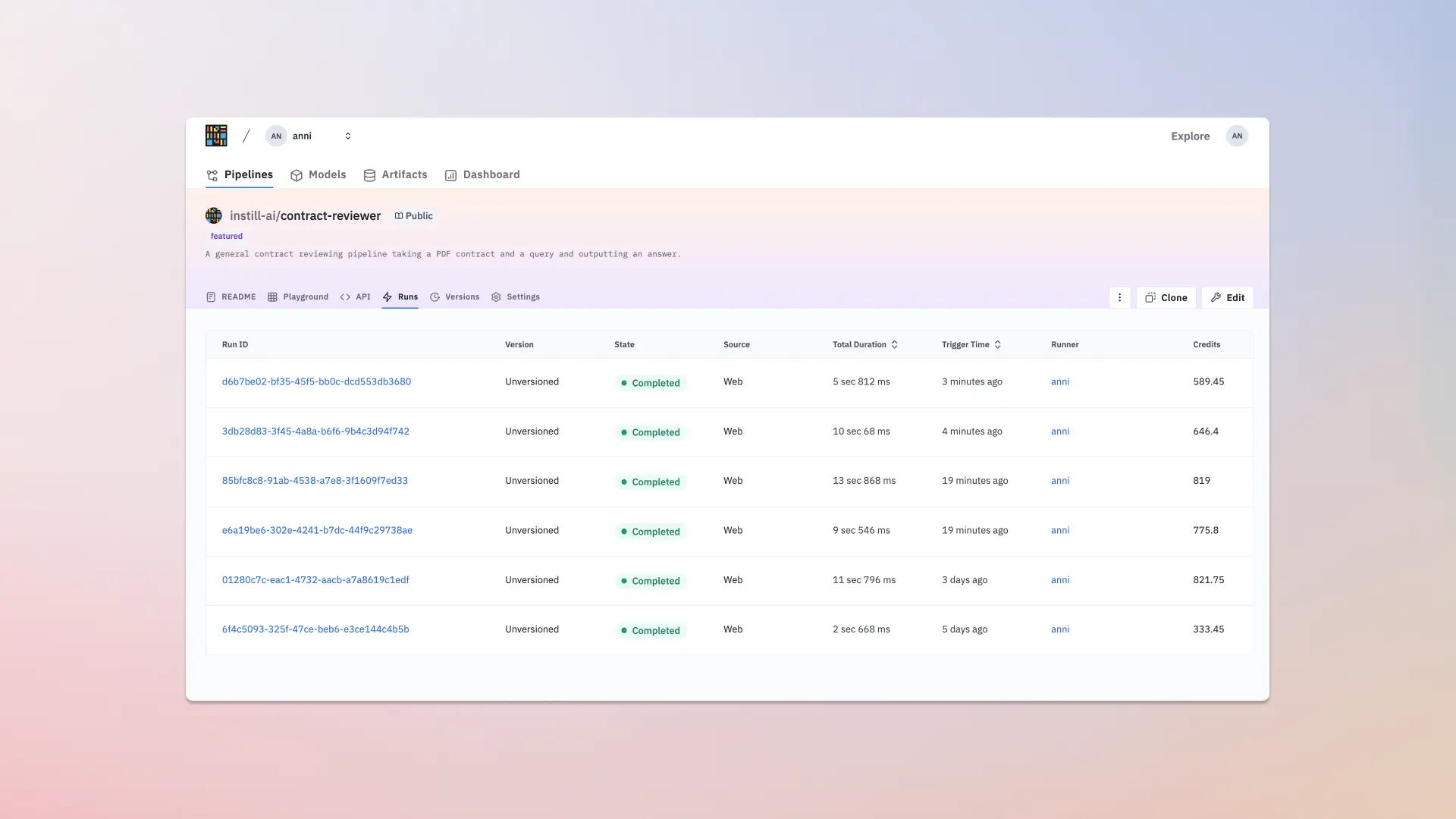The image size is (1456, 819).
Task: Sort runs by Trigger Time
Action: (971, 345)
